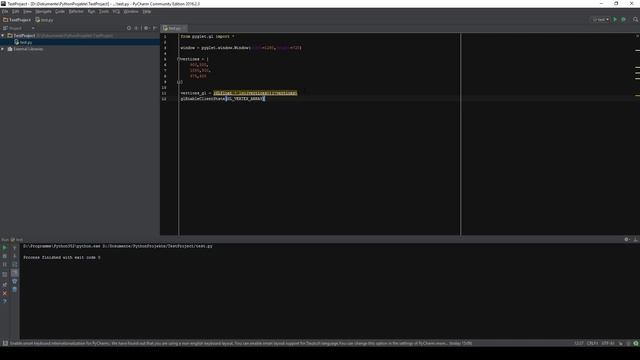Close the Run panel red X

click(5, 293)
